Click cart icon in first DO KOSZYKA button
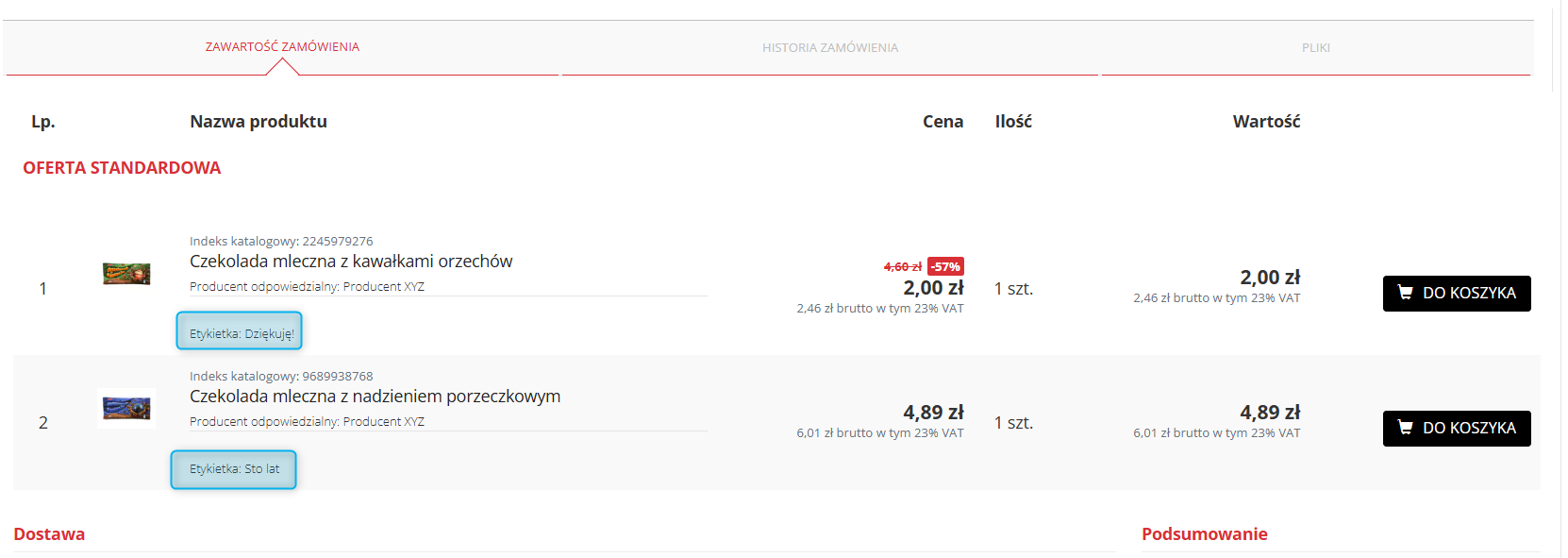 tap(1405, 293)
